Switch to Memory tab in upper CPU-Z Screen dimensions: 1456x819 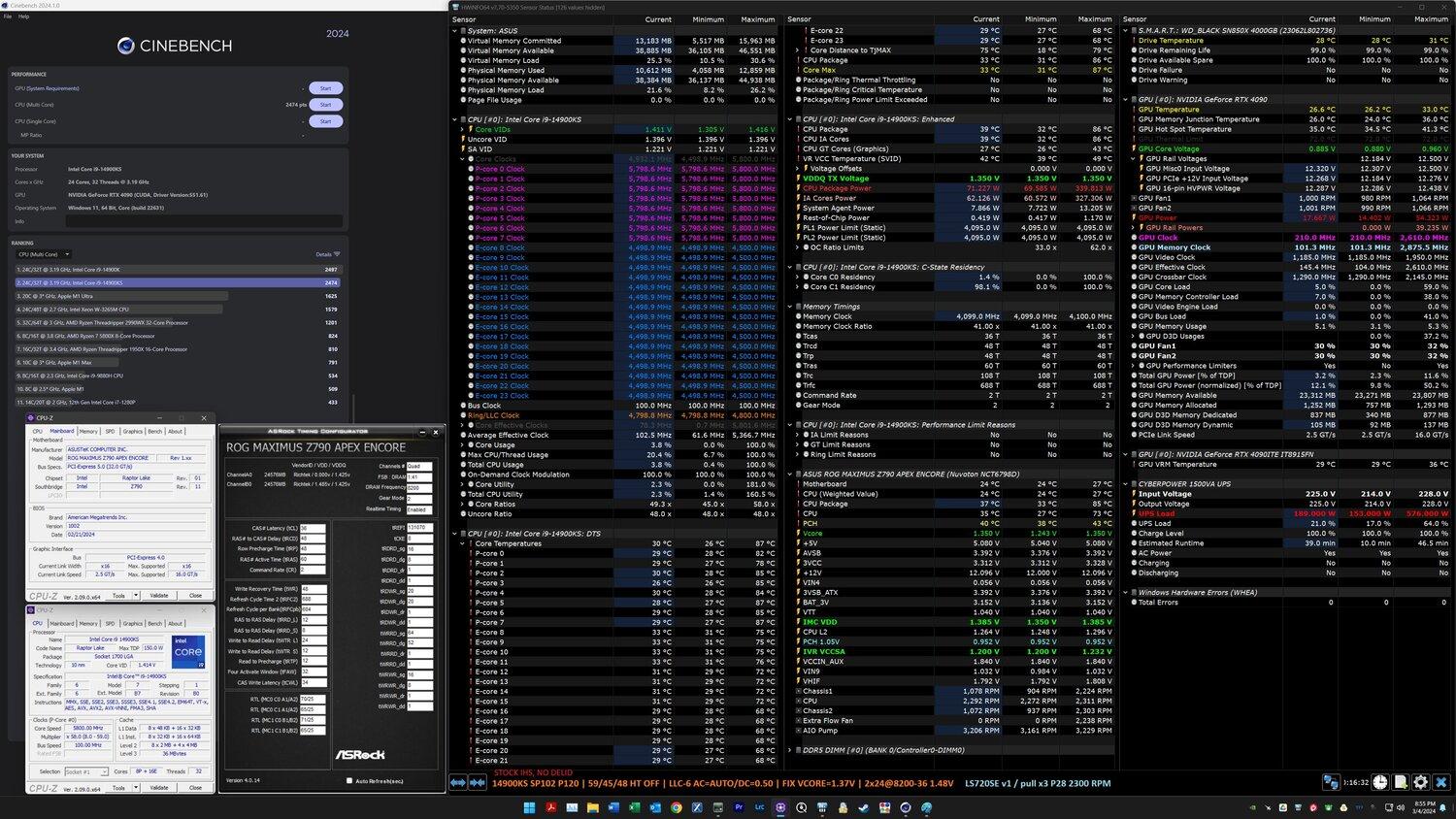88,431
